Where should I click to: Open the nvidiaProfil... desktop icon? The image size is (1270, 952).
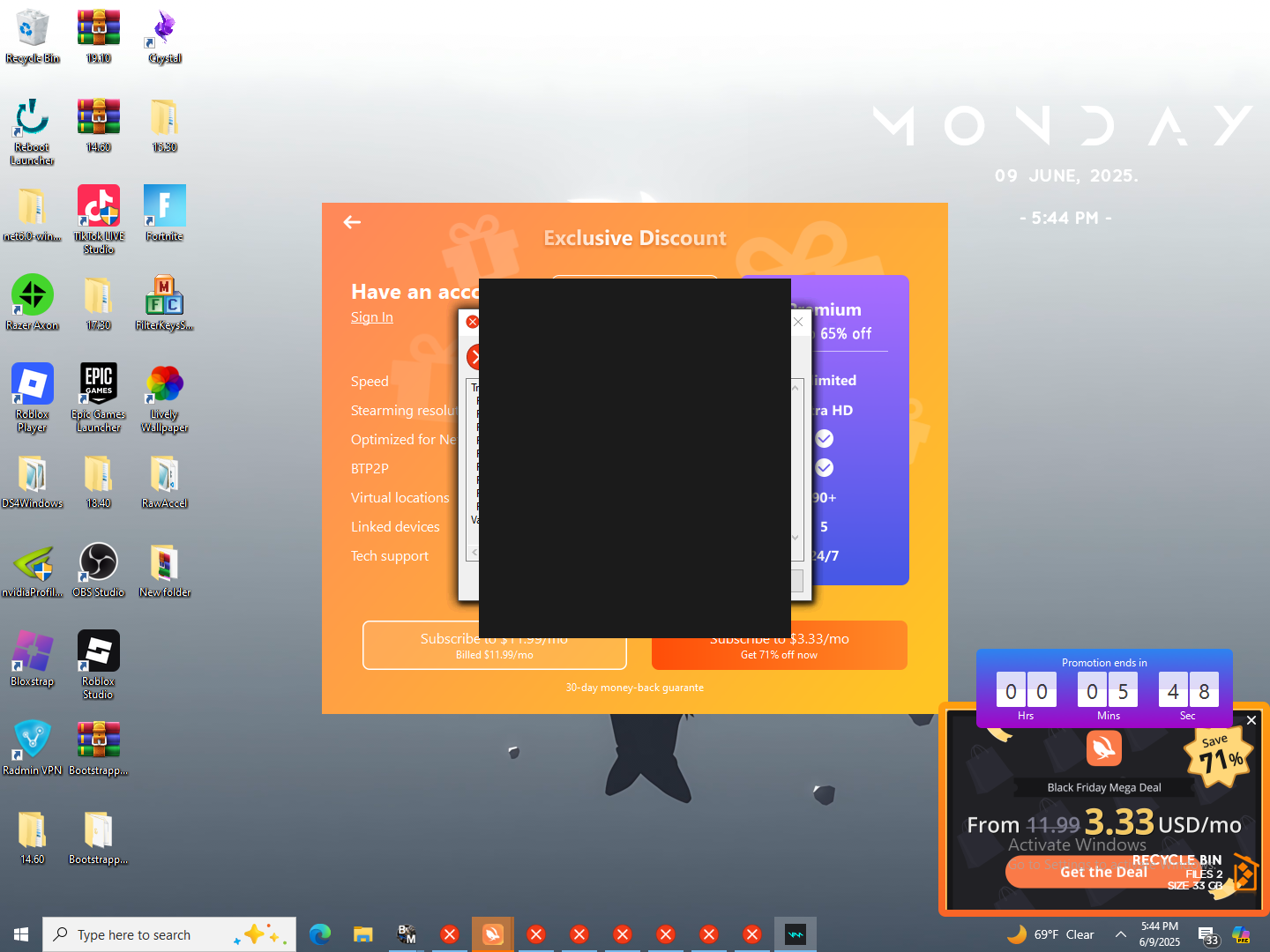[33, 570]
